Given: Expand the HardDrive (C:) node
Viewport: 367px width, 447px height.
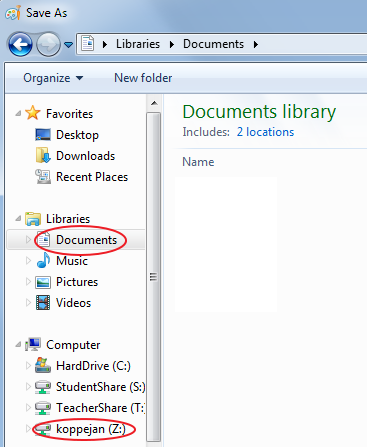Looking at the screenshot, I should (28, 366).
